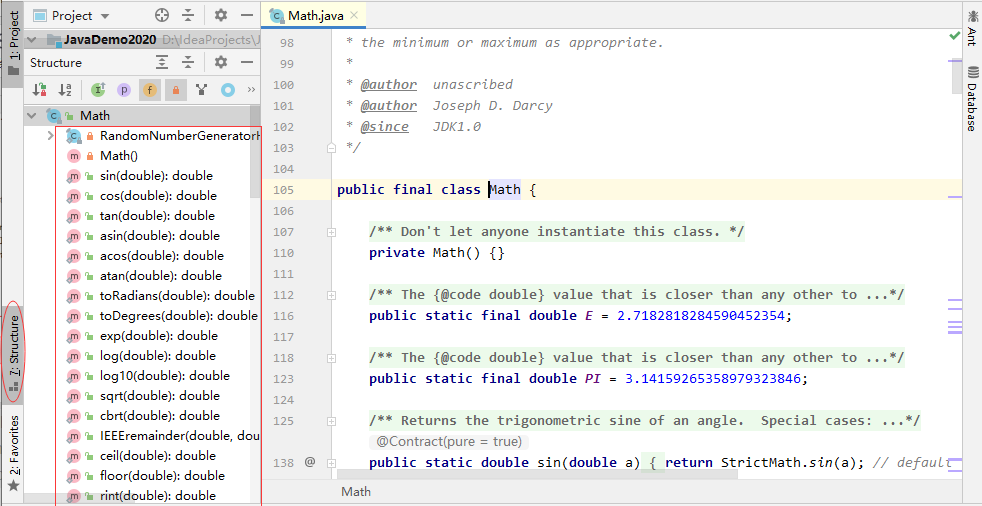
Task: Click the green checkmark inspection indicator
Action: click(x=954, y=36)
